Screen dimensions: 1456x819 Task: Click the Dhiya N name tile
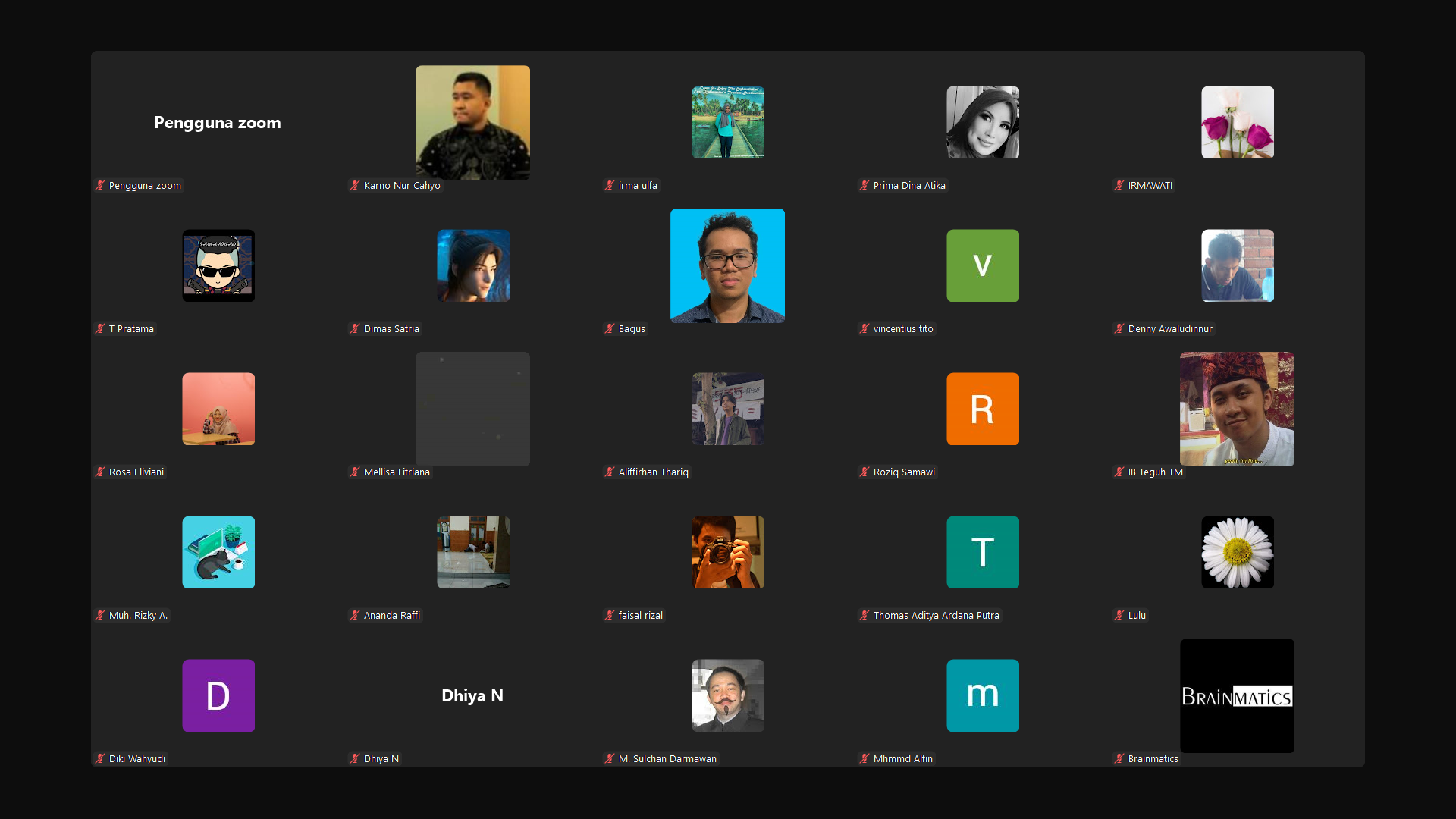(x=472, y=695)
